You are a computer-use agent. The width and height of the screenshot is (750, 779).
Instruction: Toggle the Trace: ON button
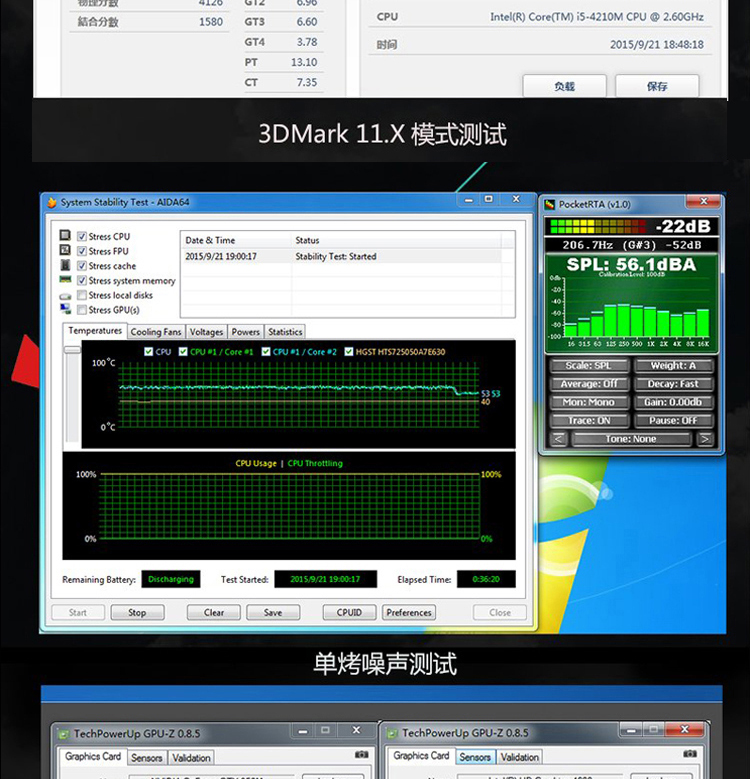click(589, 421)
